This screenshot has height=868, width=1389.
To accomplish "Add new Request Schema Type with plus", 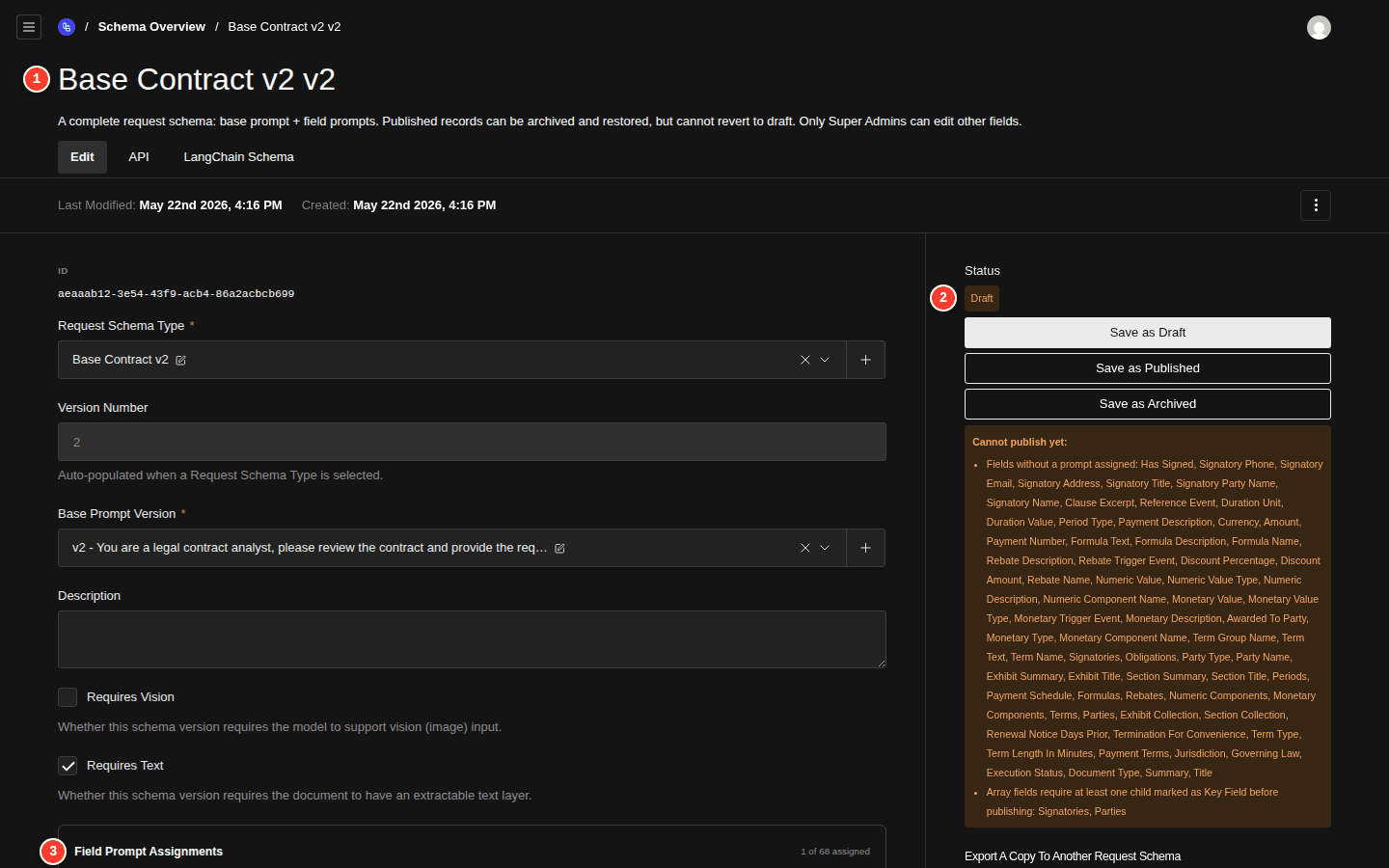I will (865, 360).
